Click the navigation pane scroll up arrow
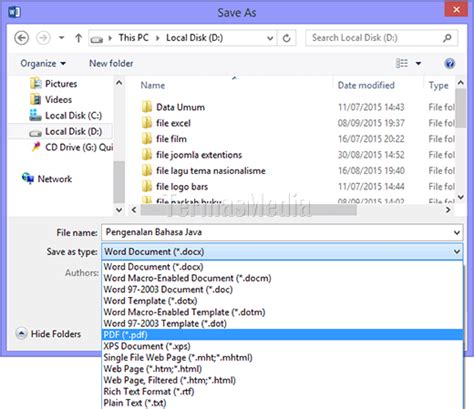This screenshot has width=474, height=409. coord(119,83)
